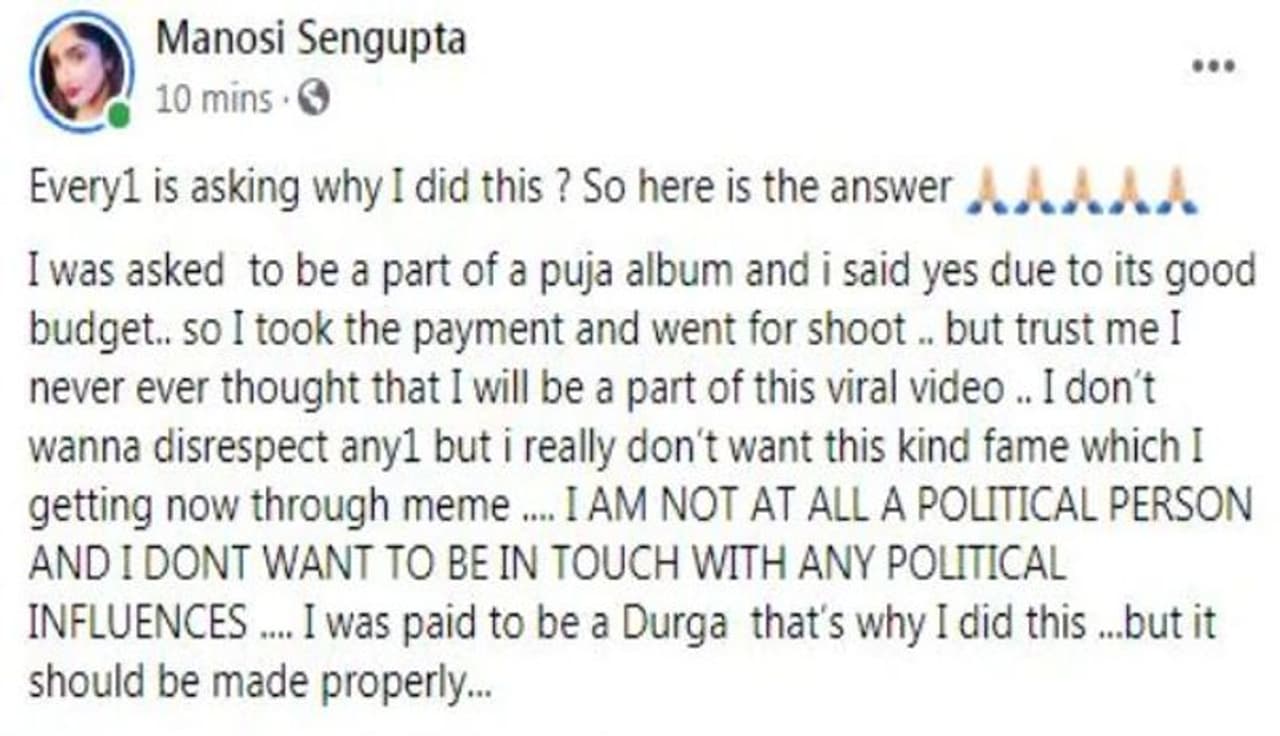Open the post via 10 mins timestamp

coord(214,99)
